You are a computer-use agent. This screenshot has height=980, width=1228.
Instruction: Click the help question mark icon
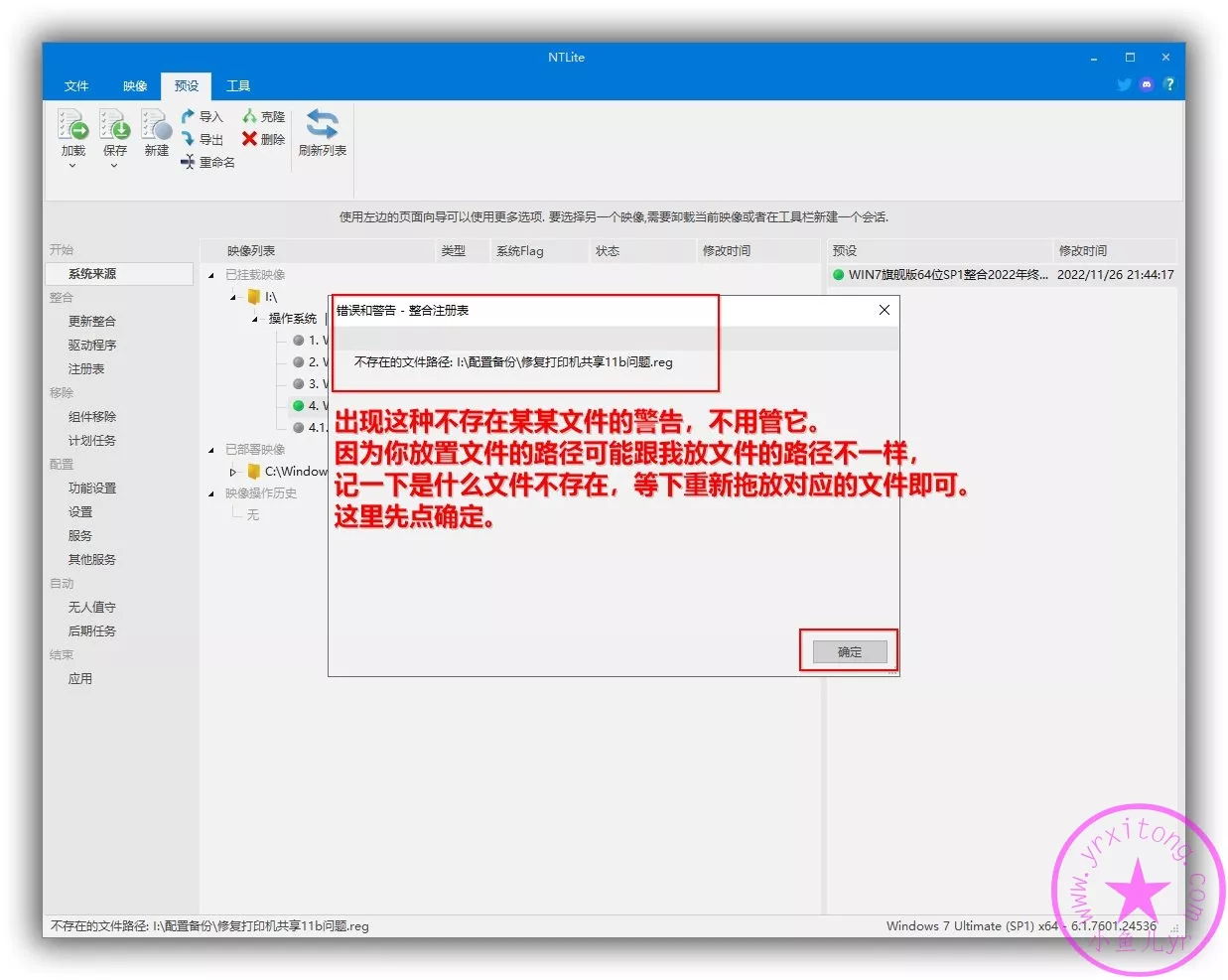(1169, 84)
